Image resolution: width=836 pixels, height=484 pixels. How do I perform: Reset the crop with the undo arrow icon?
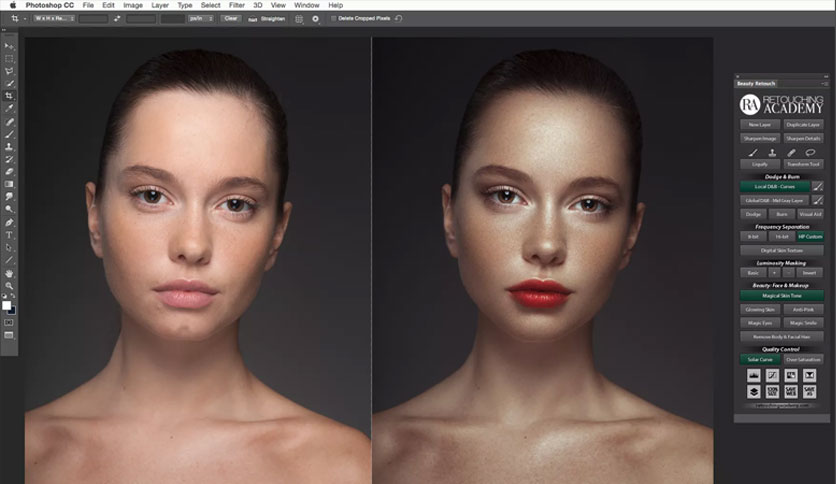[x=398, y=19]
